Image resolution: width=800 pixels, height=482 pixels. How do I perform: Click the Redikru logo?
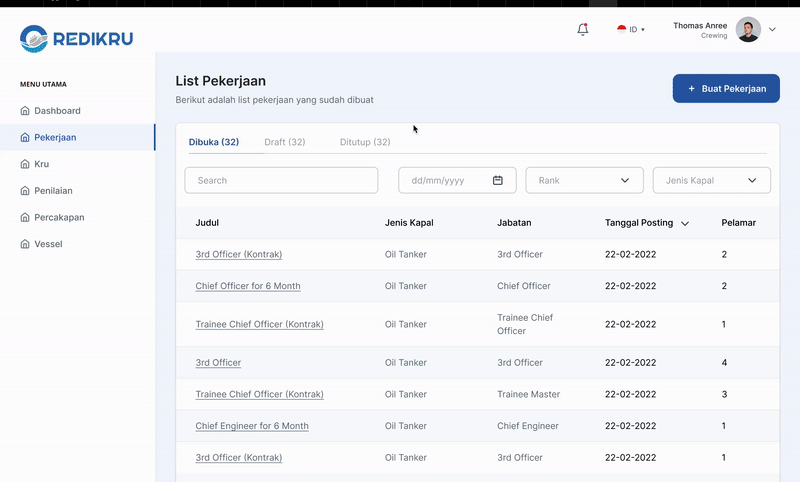[77, 38]
